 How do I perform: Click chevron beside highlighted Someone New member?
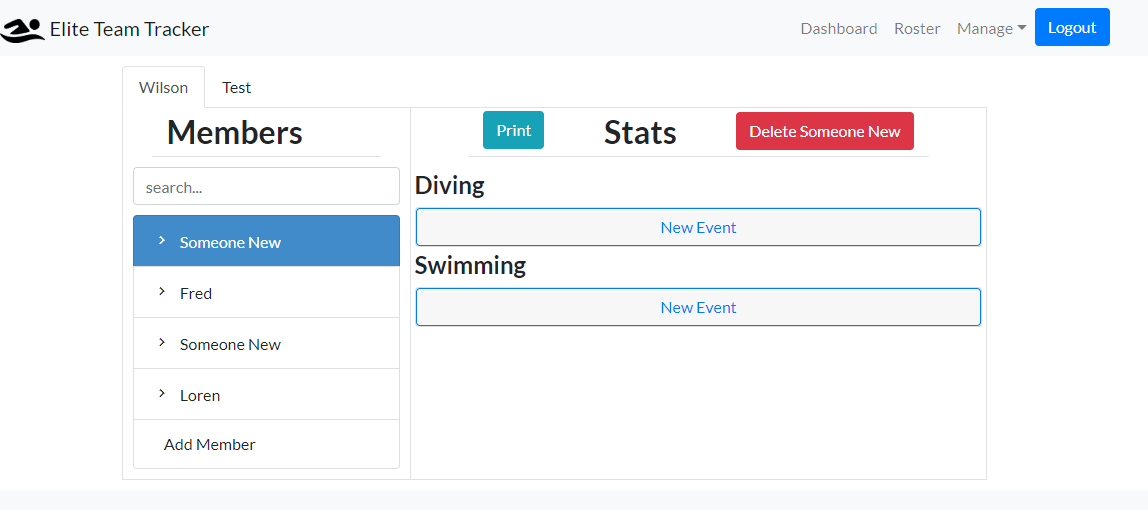point(161,241)
